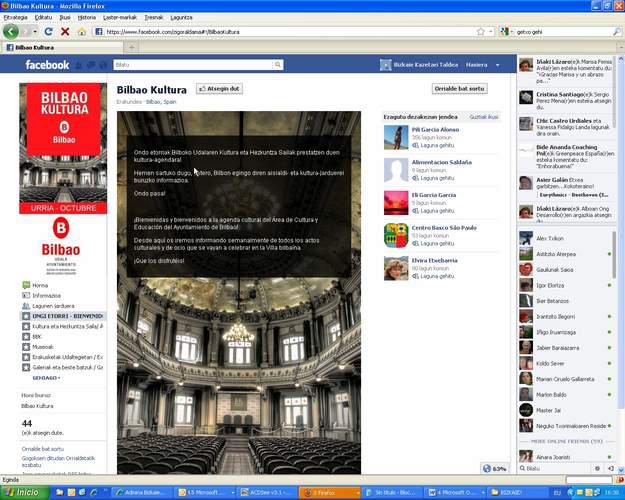
Task: Click the Bilbao Kultura October cover thumbnail
Action: point(63,148)
